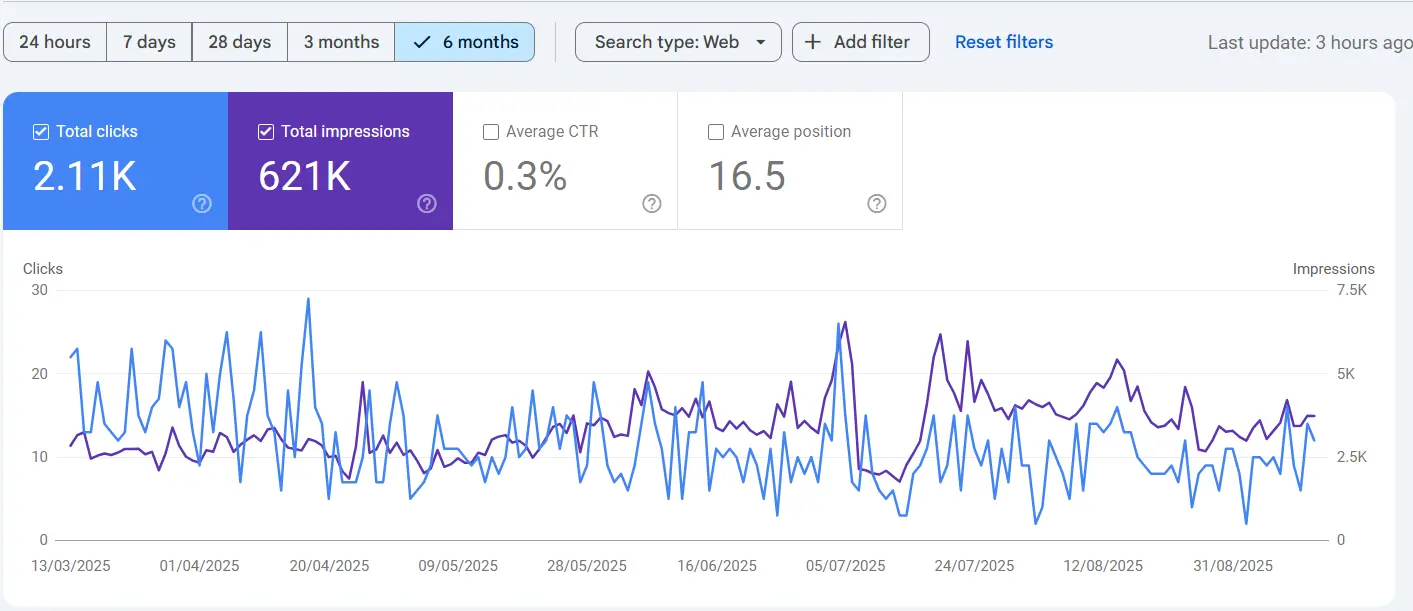The image size is (1413, 611).
Task: Click the plus icon on Add filter
Action: [x=814, y=42]
